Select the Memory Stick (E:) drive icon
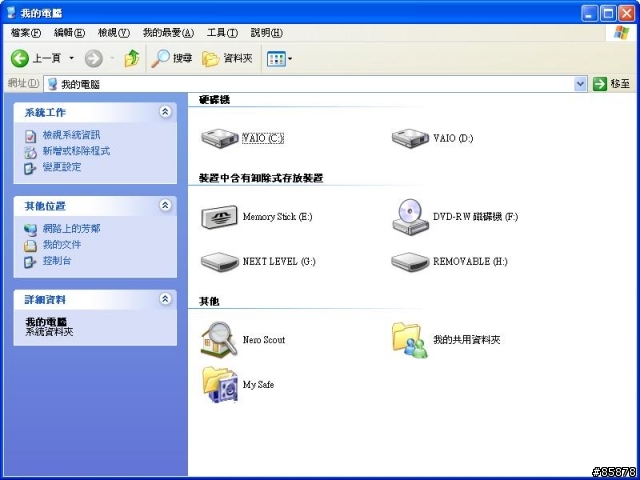 [220, 217]
